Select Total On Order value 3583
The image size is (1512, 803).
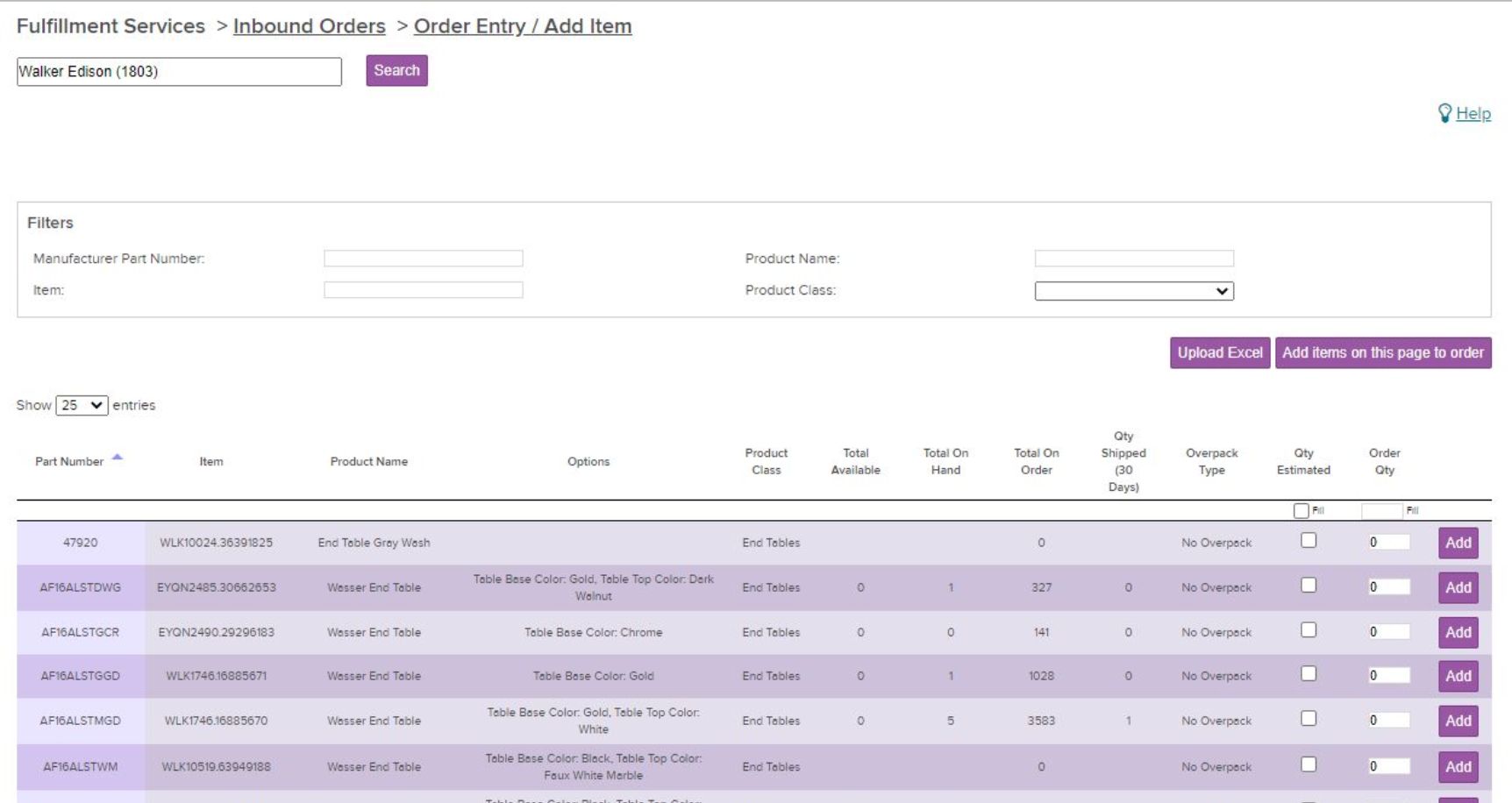click(1041, 721)
